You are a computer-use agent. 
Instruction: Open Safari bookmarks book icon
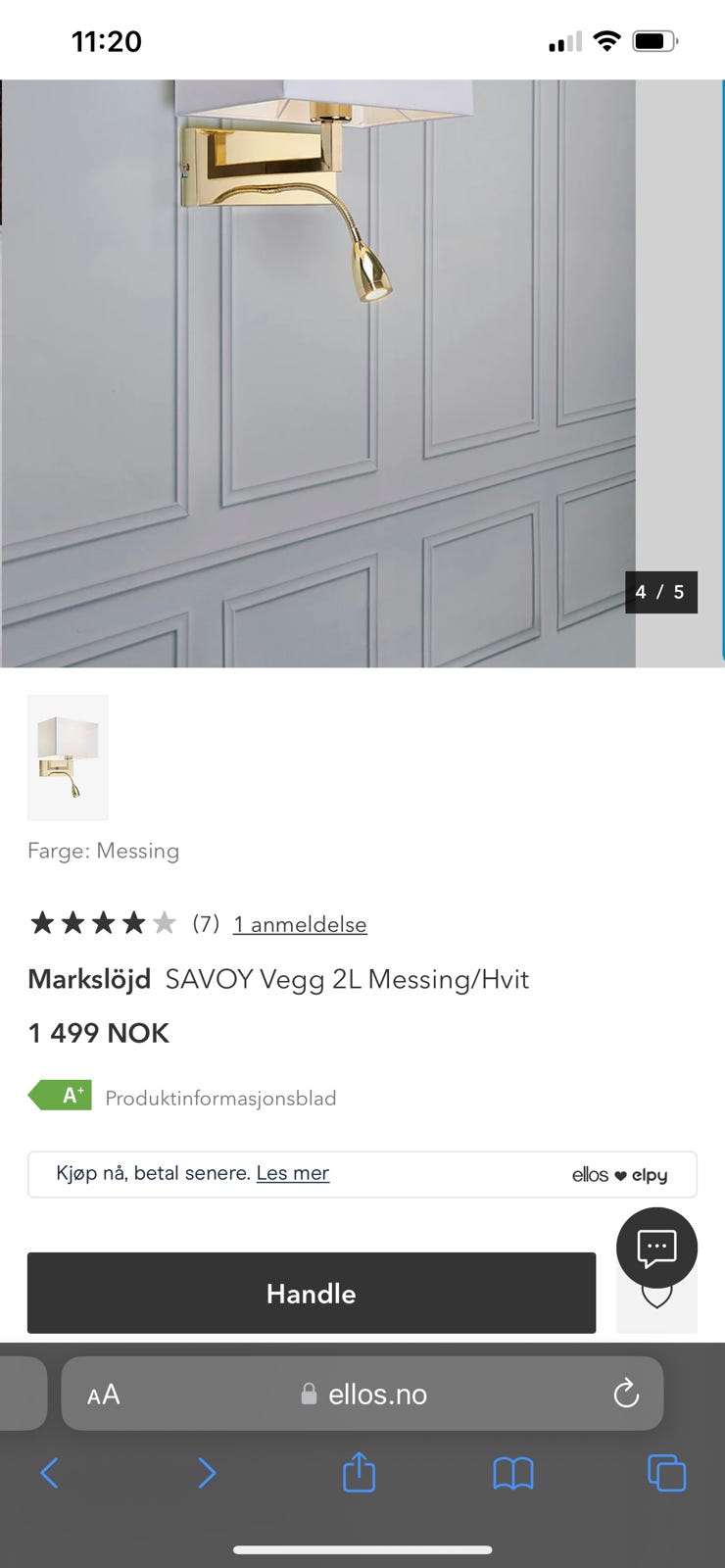click(513, 1473)
